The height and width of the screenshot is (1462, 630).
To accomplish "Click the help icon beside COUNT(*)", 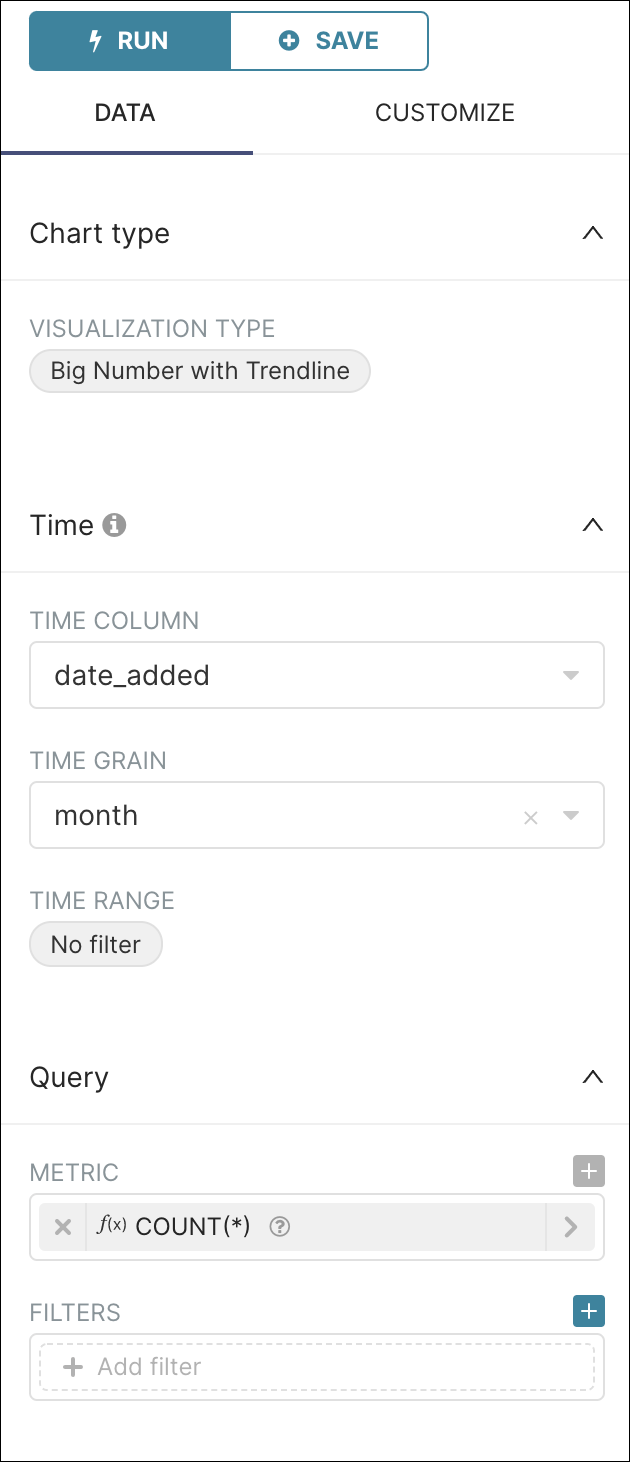I will pyautogui.click(x=280, y=1227).
